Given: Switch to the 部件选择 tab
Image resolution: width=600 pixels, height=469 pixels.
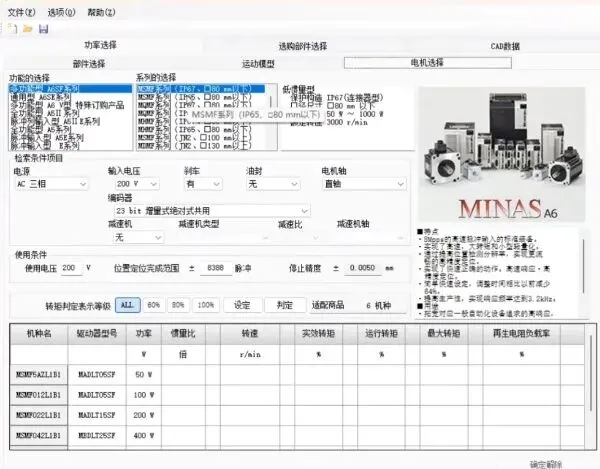Looking at the screenshot, I should tap(89, 64).
